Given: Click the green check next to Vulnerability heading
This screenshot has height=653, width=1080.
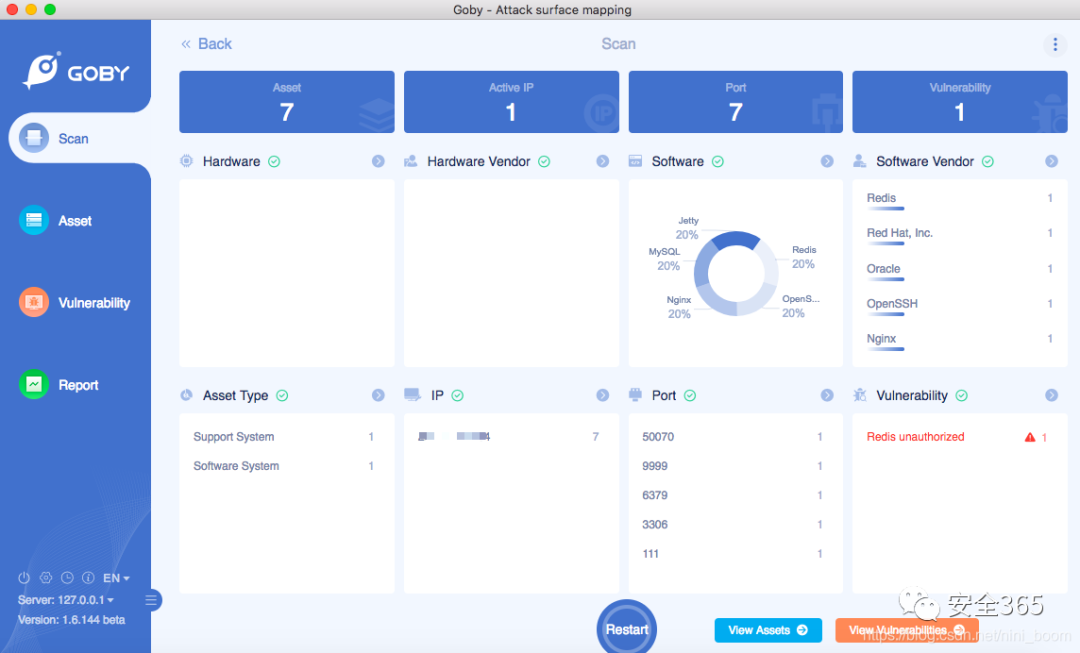Looking at the screenshot, I should coord(962,395).
